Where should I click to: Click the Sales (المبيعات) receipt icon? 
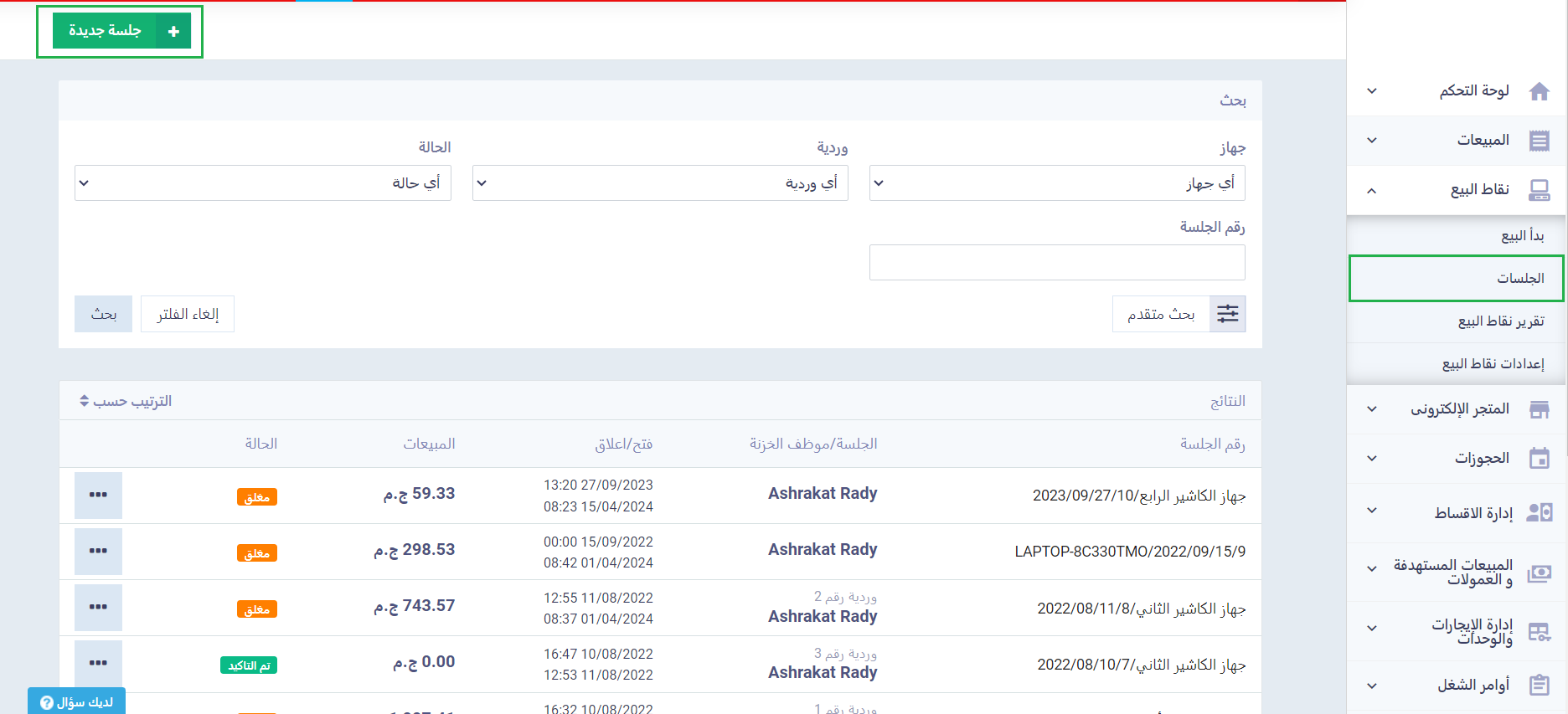(x=1539, y=141)
